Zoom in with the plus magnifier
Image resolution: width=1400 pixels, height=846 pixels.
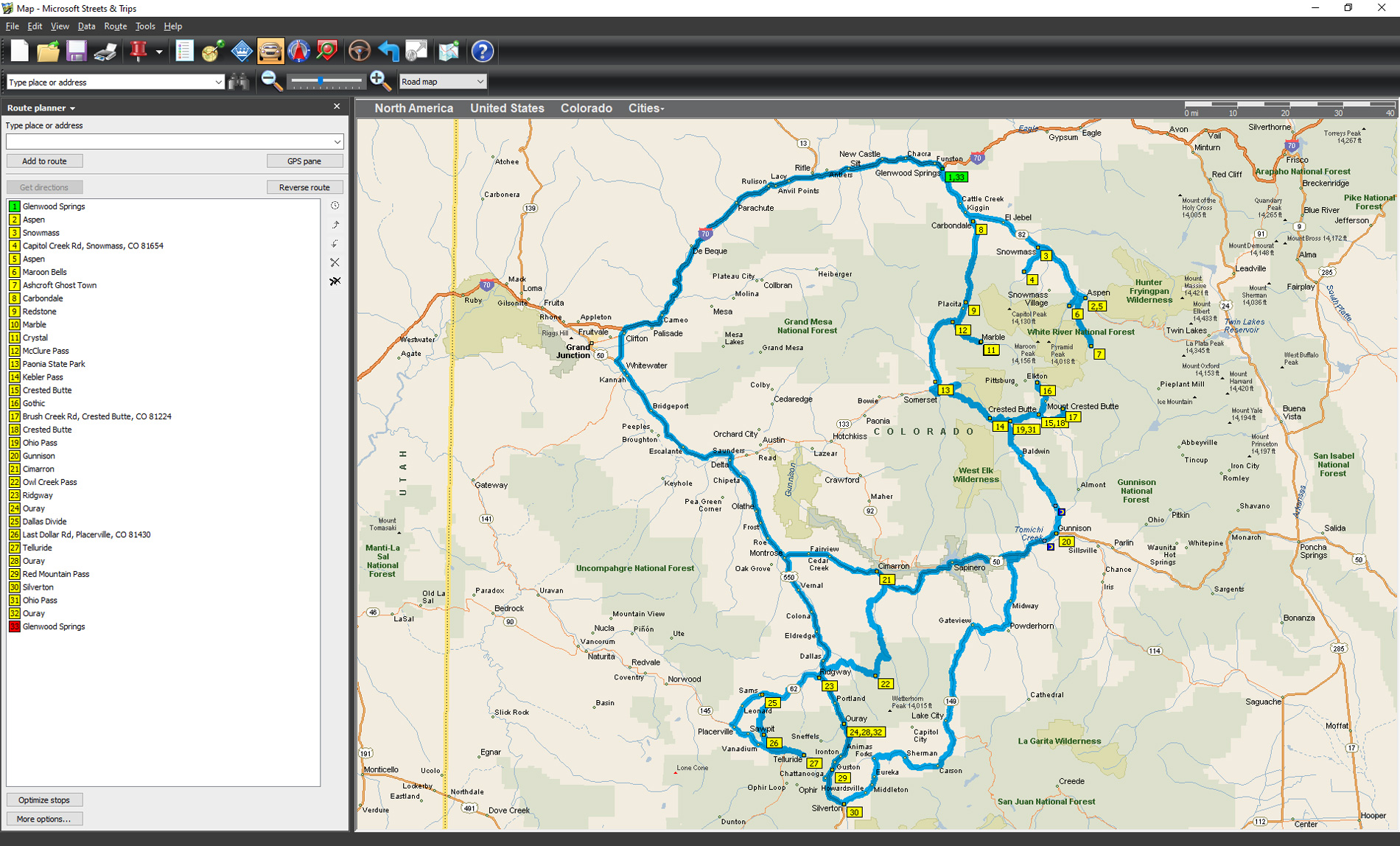pos(379,81)
